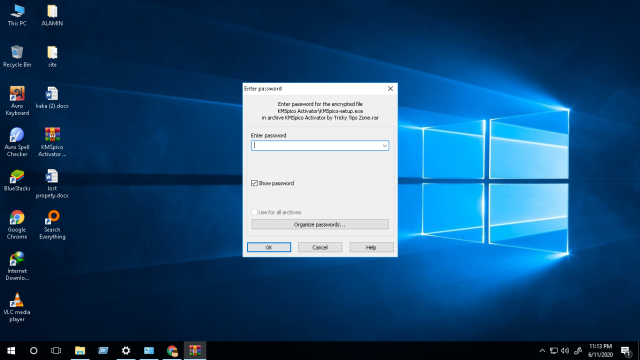Focus the Enter password input field
Image resolution: width=640 pixels, height=360 pixels.
point(320,146)
